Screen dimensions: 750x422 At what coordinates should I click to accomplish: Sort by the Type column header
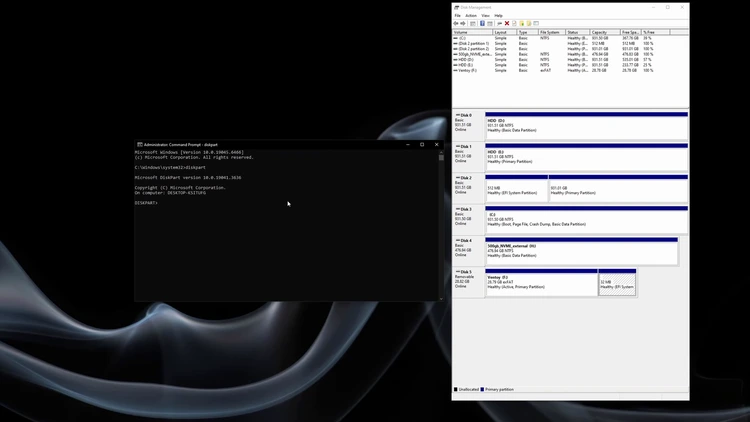click(528, 32)
